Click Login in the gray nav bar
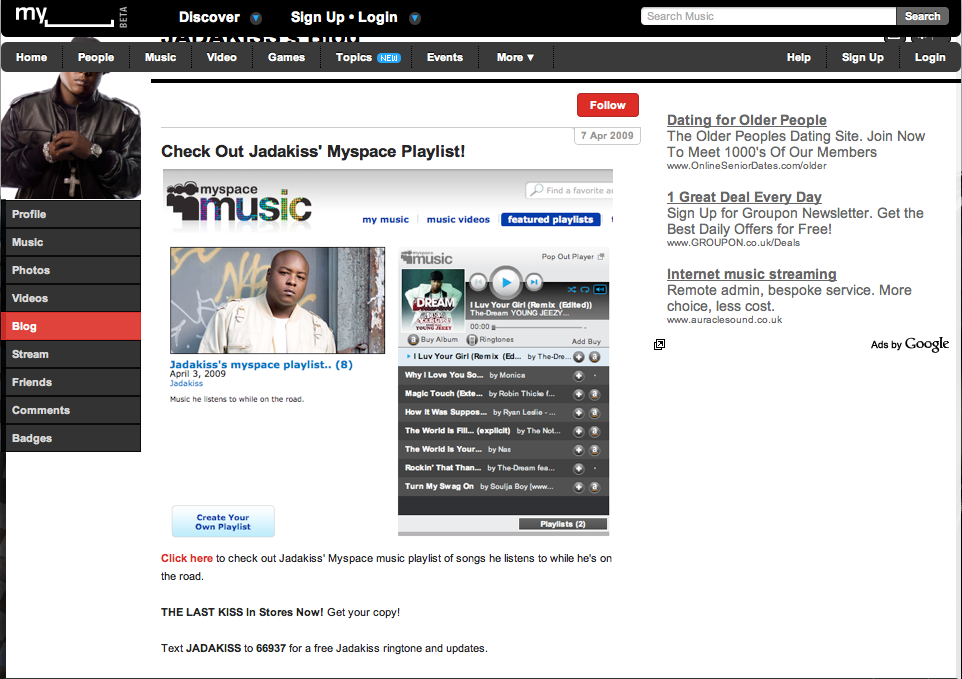 930,58
